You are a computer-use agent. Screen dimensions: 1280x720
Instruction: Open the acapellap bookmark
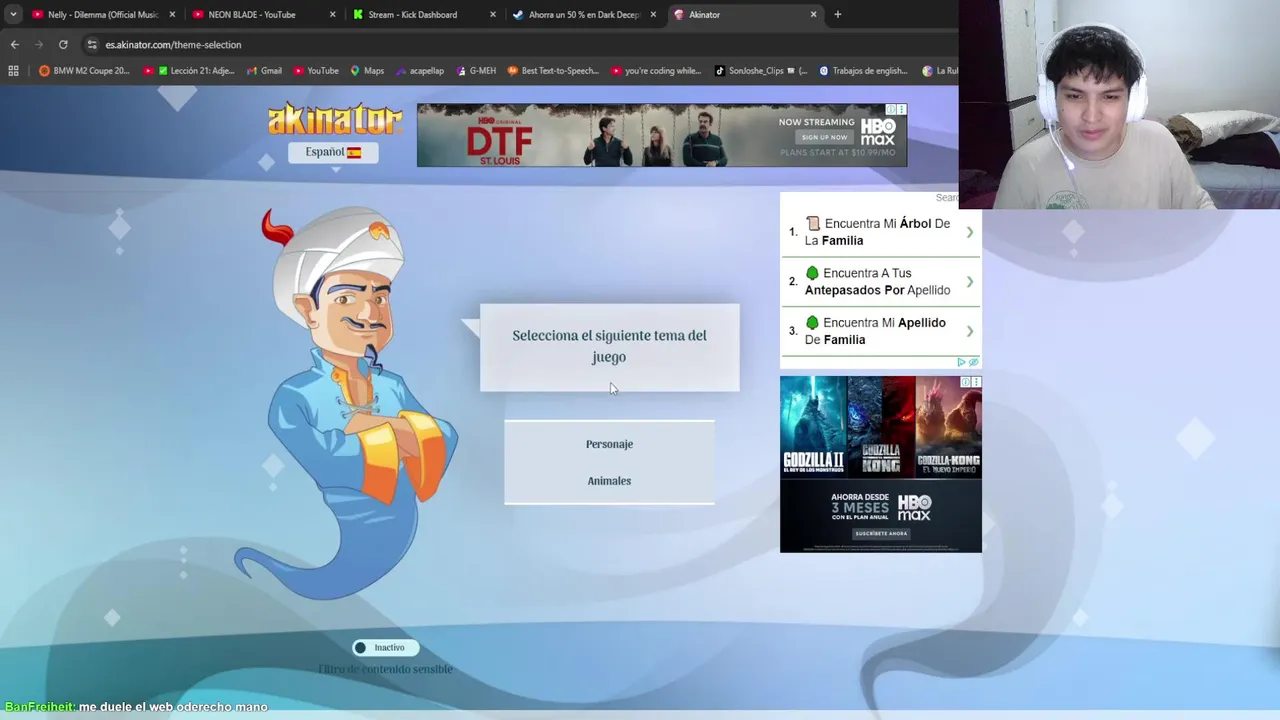click(420, 71)
